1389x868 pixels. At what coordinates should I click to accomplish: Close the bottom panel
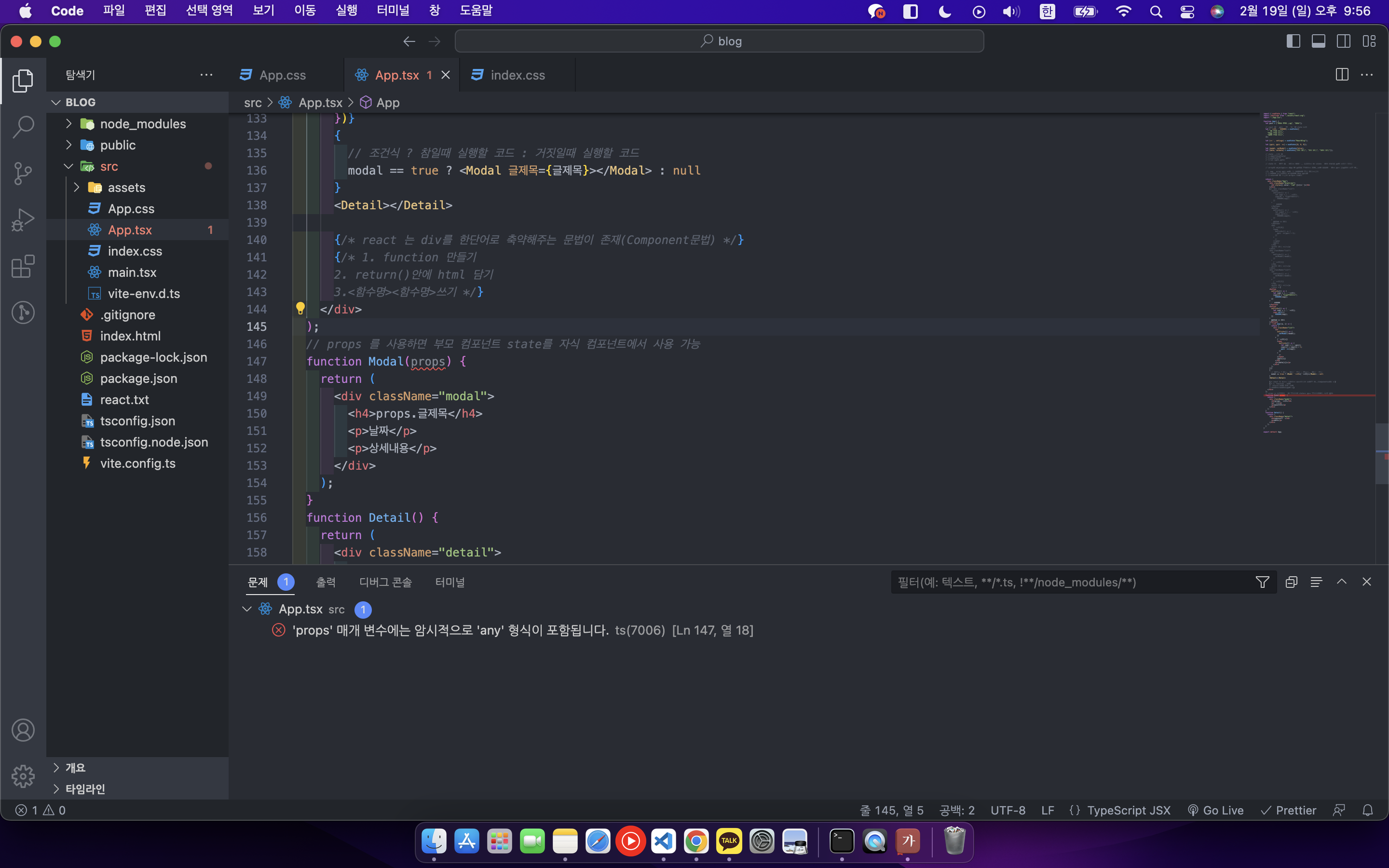(1367, 582)
